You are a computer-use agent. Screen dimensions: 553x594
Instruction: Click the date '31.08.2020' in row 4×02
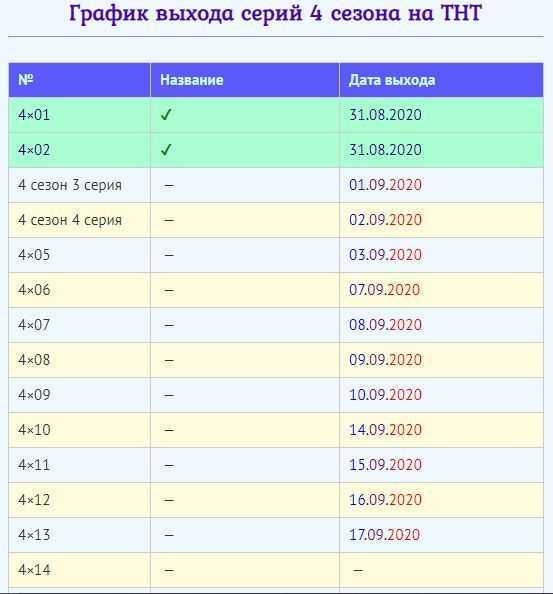(x=385, y=150)
